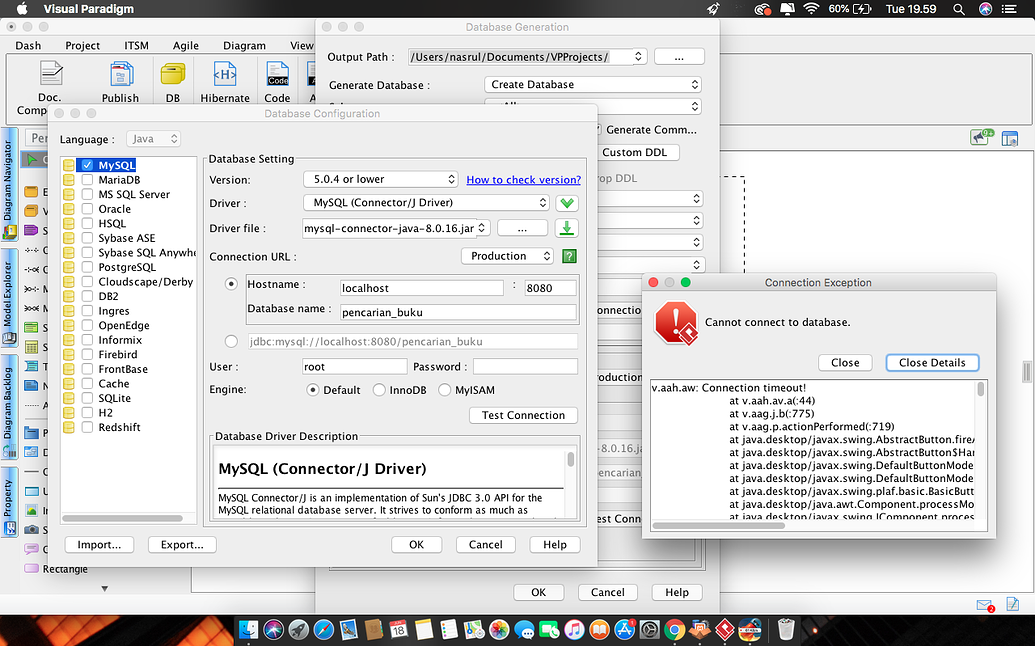The width and height of the screenshot is (1035, 646).
Task: Select Default engine radio button
Action: click(x=313, y=390)
